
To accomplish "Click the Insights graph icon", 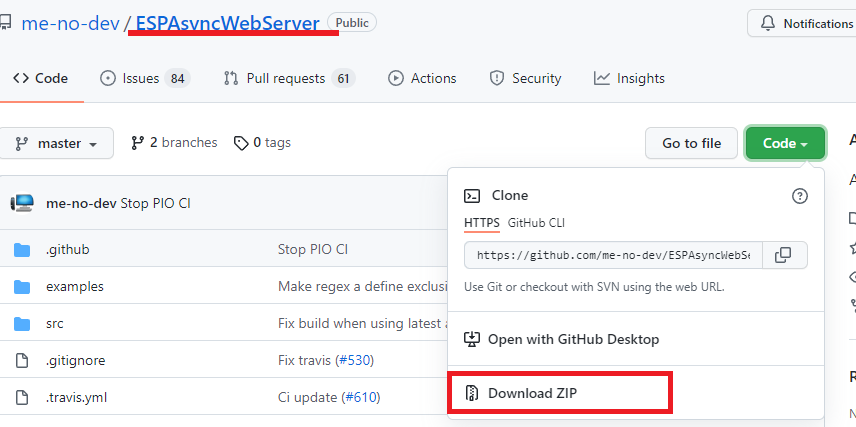I will coord(602,79).
